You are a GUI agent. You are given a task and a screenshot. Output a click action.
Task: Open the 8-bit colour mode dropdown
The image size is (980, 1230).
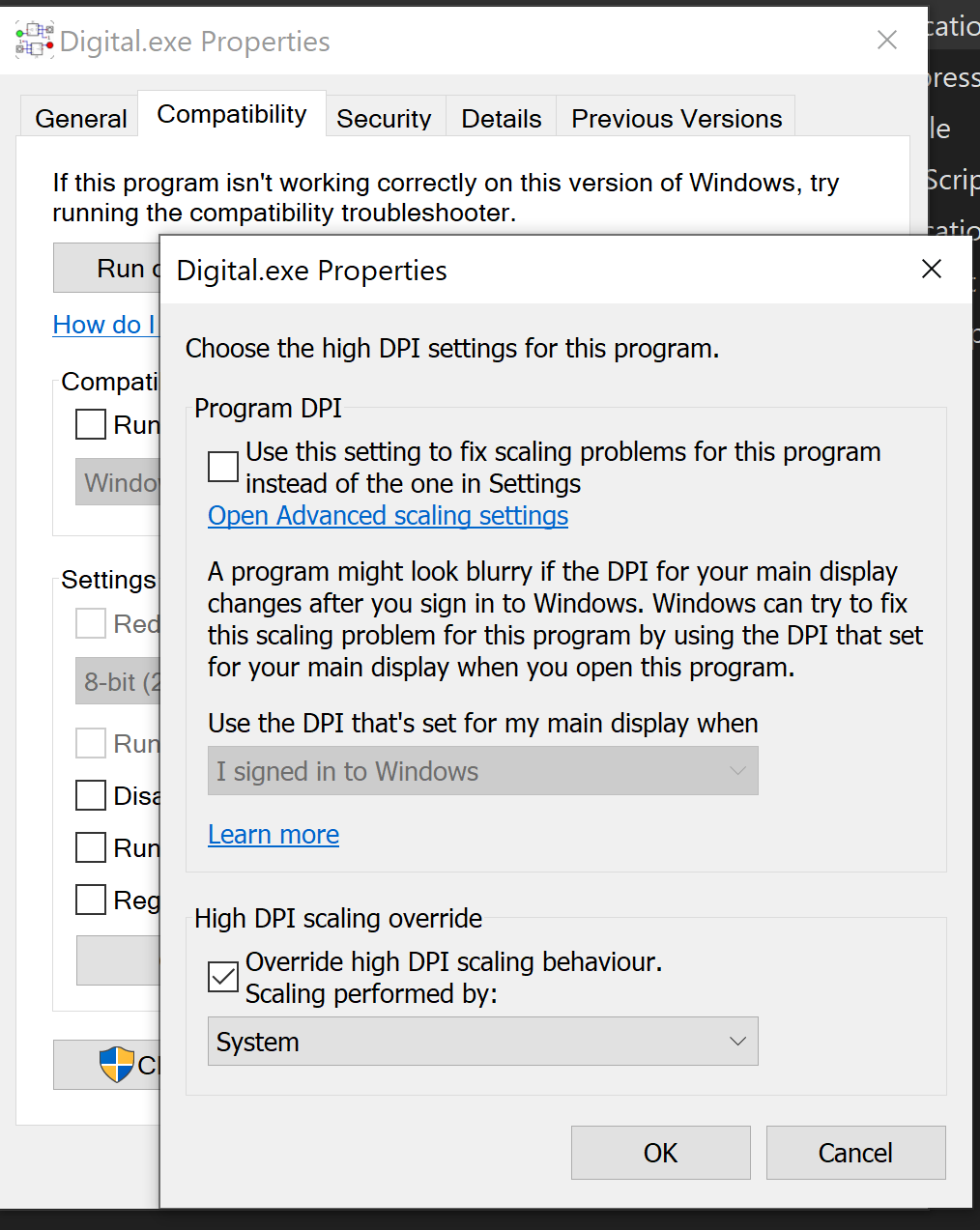[118, 680]
